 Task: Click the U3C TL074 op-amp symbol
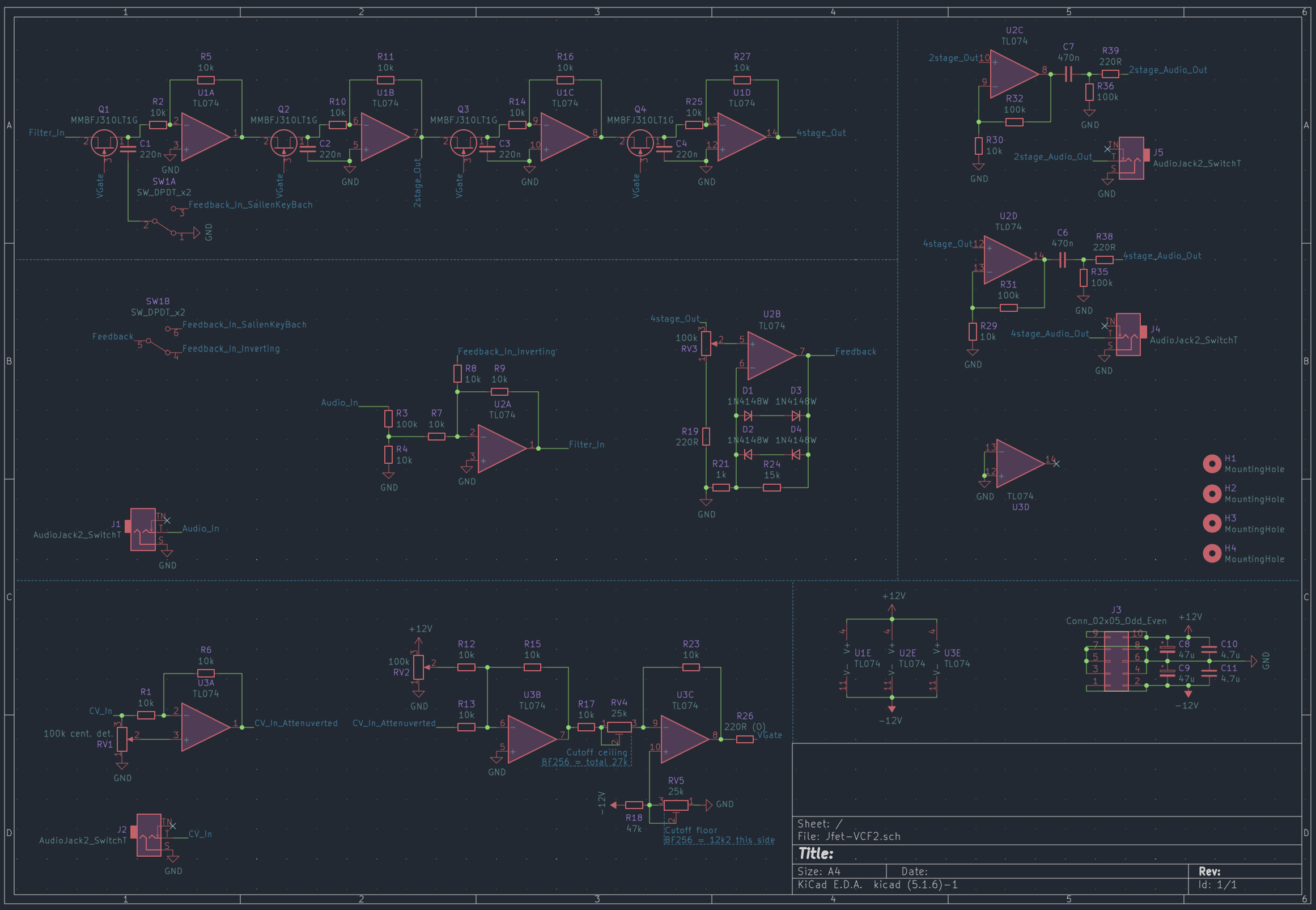[x=685, y=739]
